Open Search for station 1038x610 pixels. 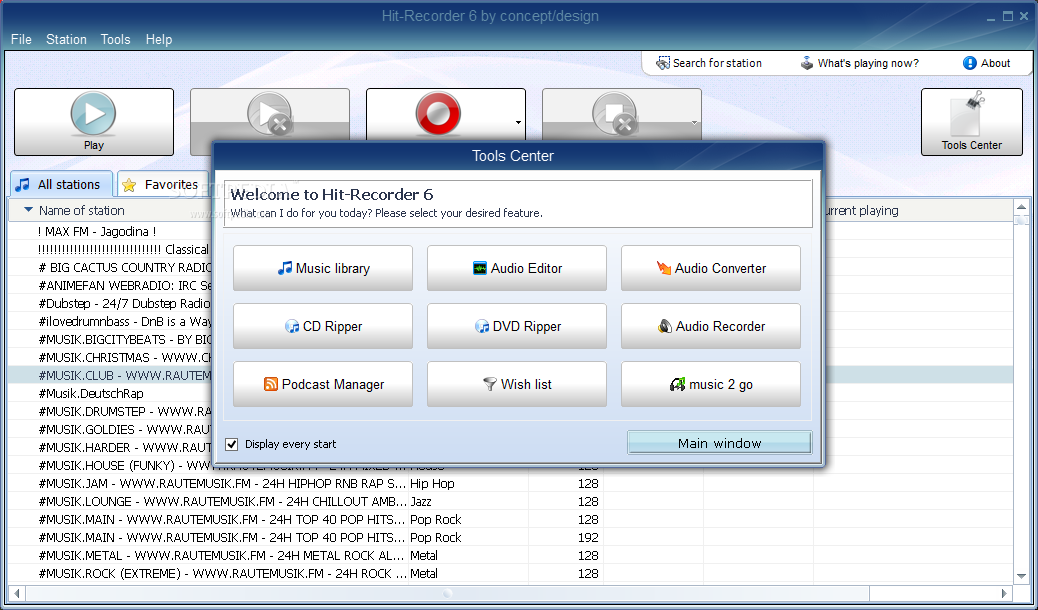pyautogui.click(x=709, y=63)
